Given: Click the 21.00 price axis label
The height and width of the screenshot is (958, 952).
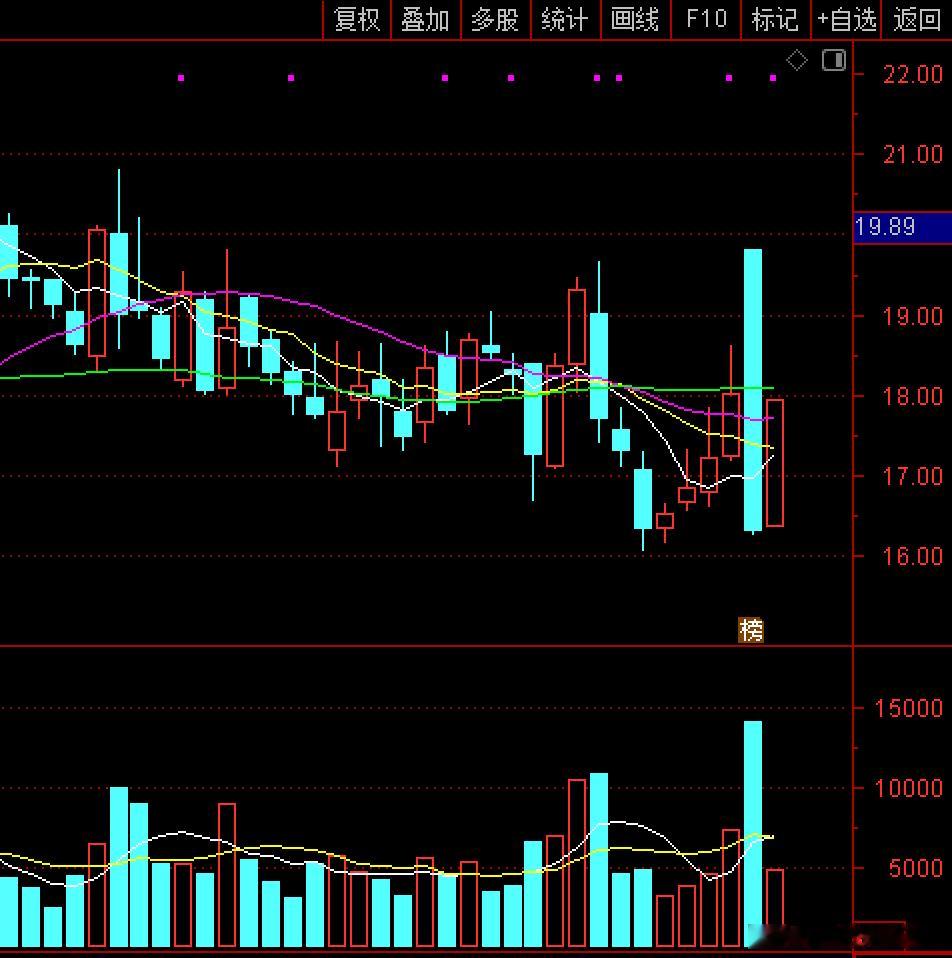Looking at the screenshot, I should click(913, 154).
